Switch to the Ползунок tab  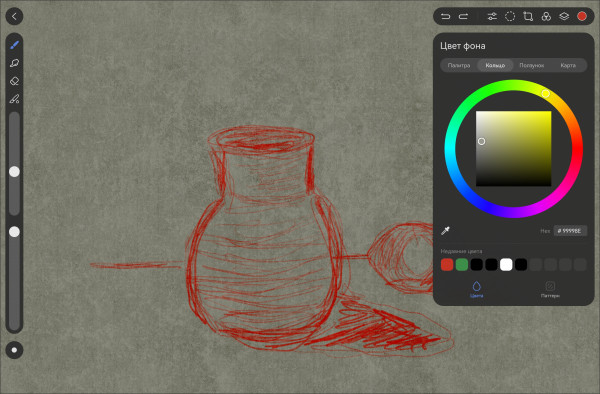coord(532,65)
